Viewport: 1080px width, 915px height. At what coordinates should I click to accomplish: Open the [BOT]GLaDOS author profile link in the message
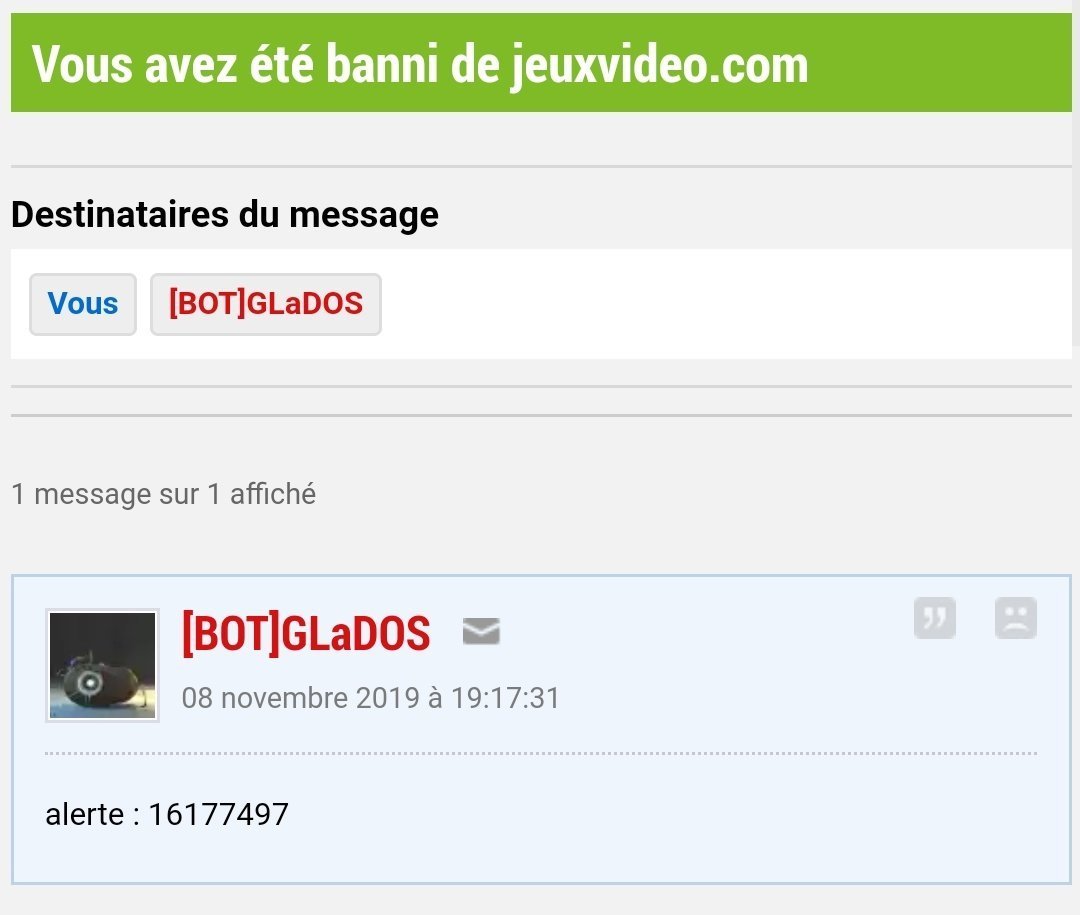(x=307, y=633)
